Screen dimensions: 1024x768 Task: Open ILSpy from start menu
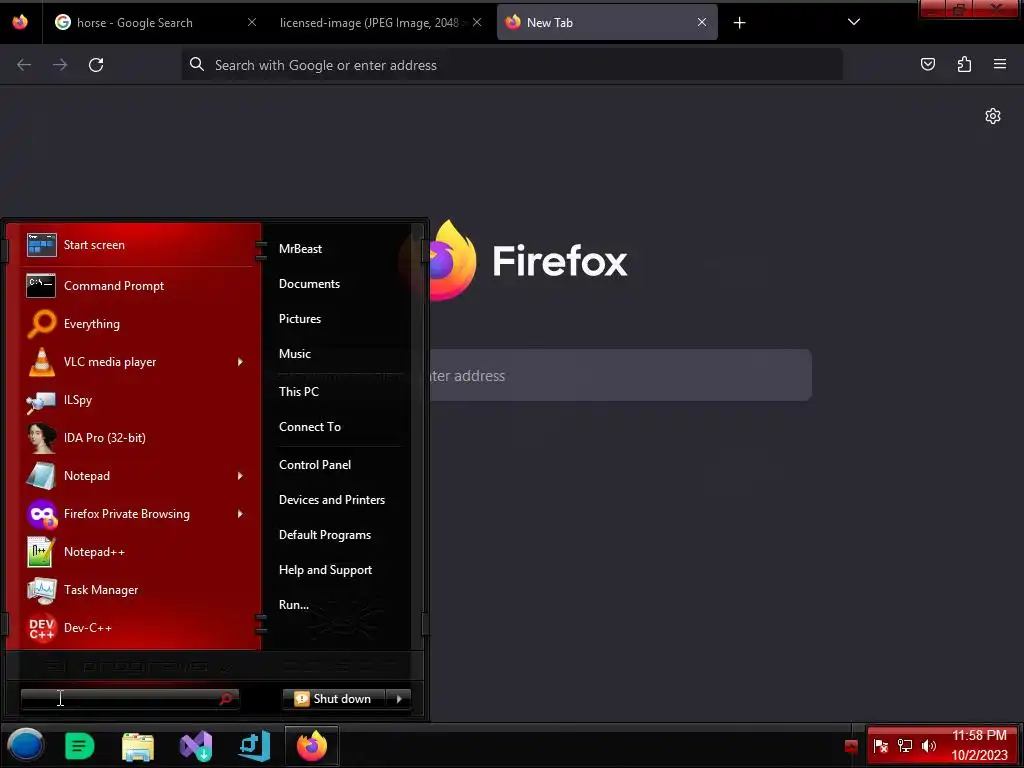point(137,400)
